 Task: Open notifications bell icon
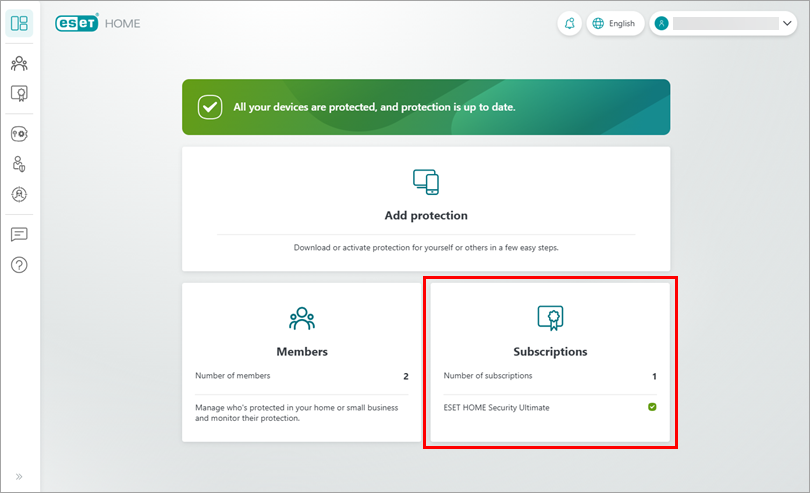tap(569, 24)
